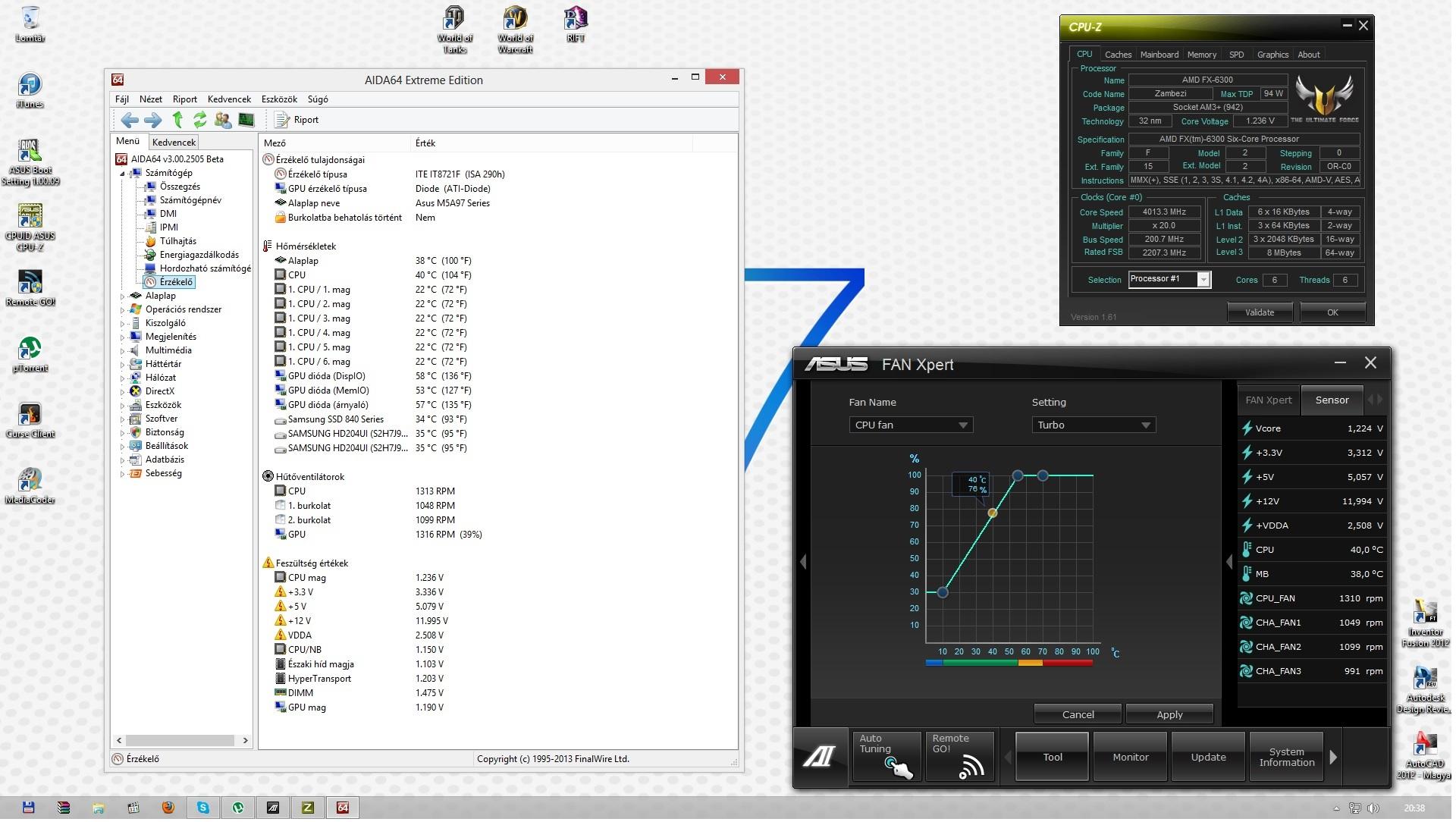Click the System Information button in AI Suite
The image size is (1456, 822).
tap(1286, 757)
